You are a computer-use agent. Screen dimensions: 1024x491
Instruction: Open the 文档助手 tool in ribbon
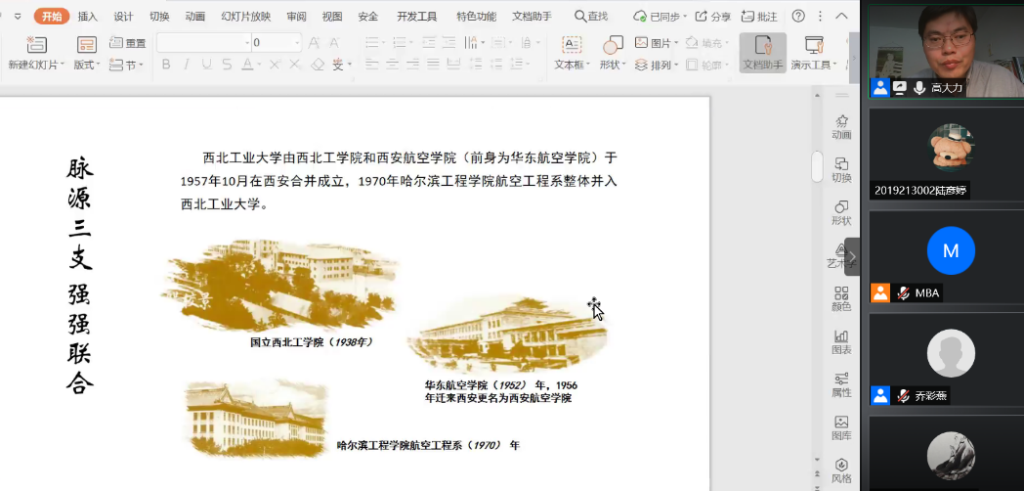tap(762, 46)
